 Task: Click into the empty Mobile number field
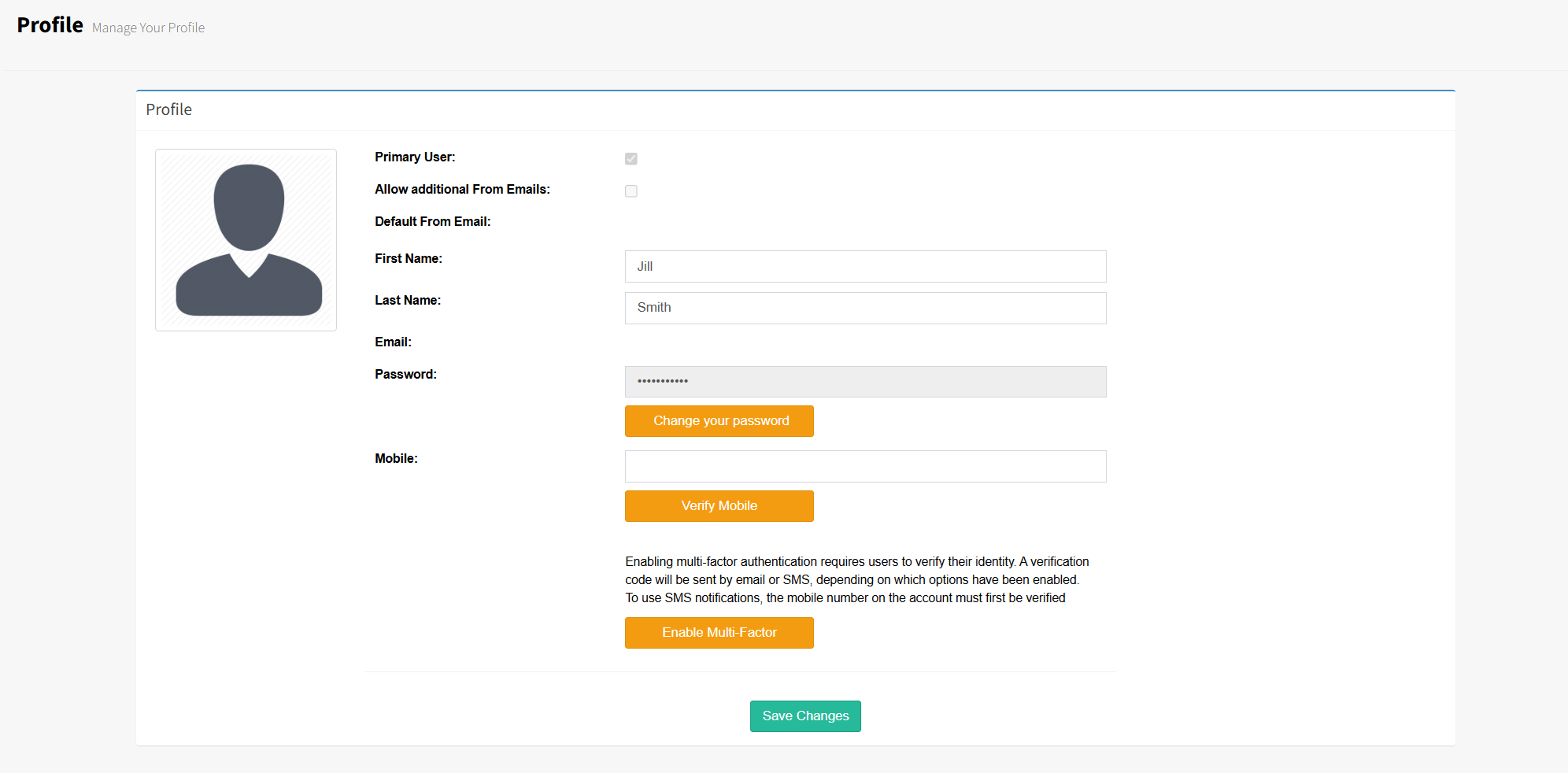(865, 466)
